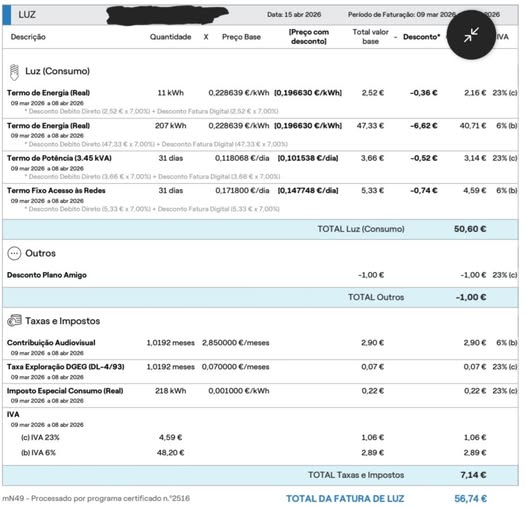Click the Descrição column header
Screen dimensions: 526x509
(28, 37)
